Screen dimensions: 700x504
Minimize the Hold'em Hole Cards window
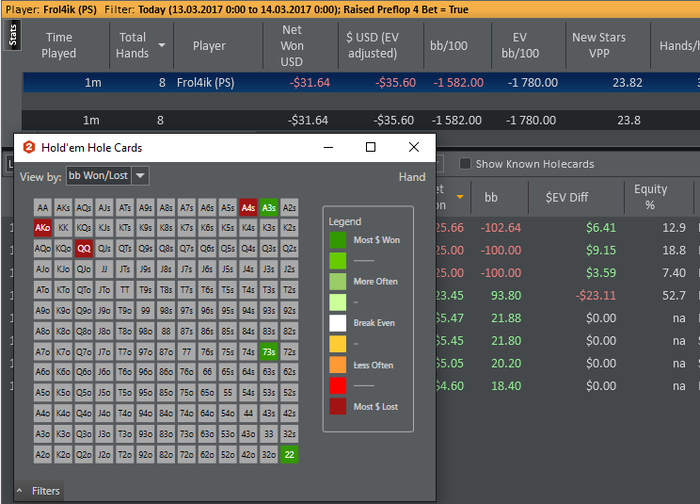(329, 147)
